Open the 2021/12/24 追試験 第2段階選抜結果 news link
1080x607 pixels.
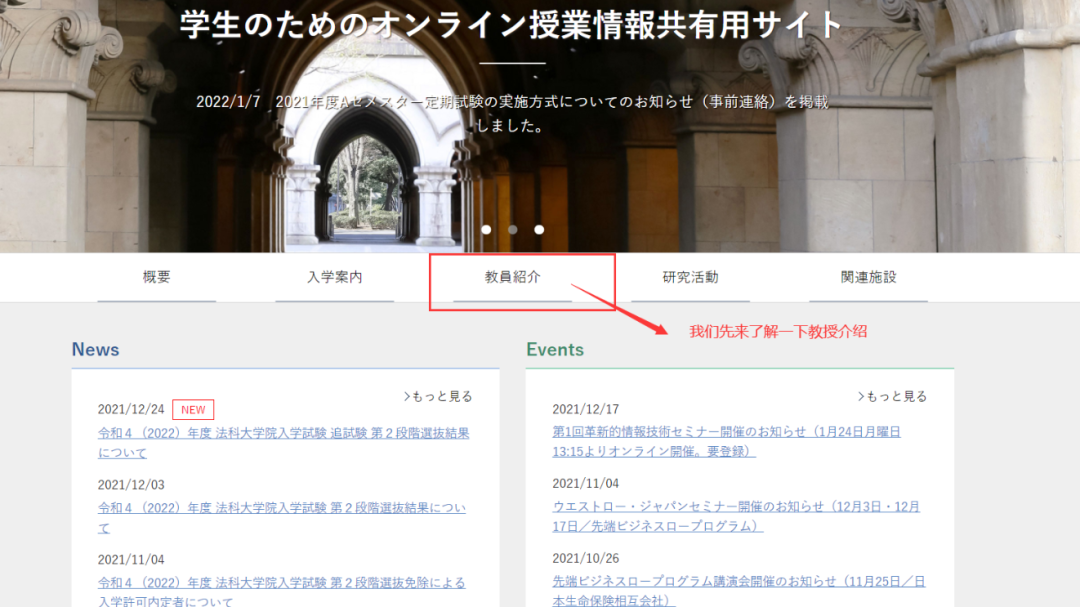tap(283, 442)
